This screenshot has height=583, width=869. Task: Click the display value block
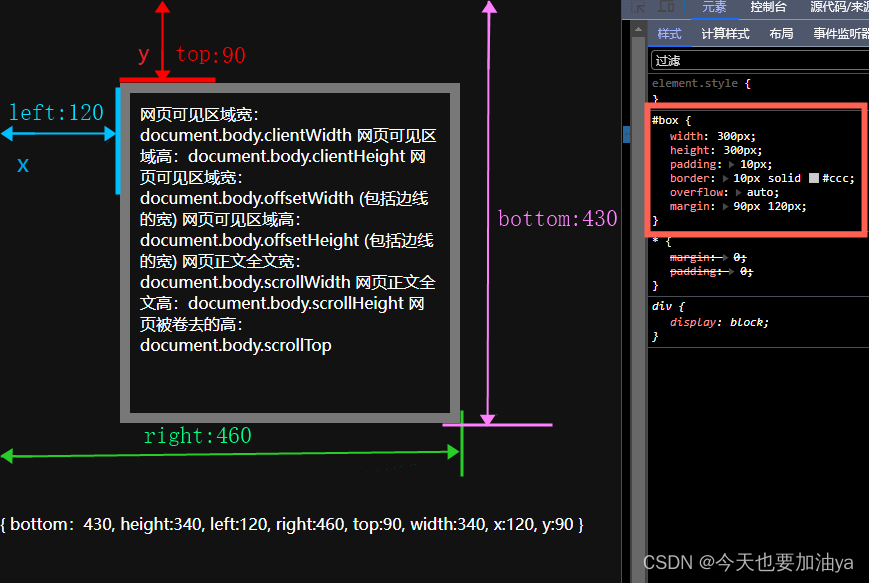pyautogui.click(x=746, y=322)
